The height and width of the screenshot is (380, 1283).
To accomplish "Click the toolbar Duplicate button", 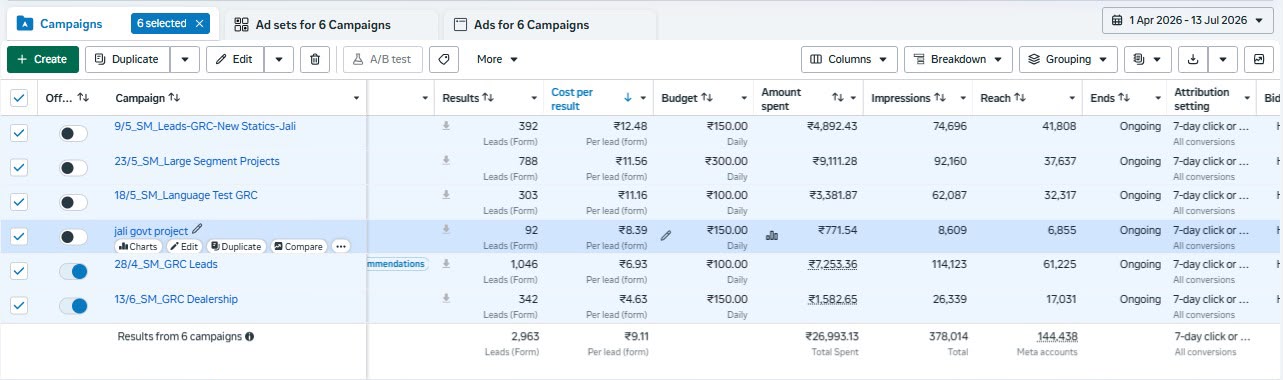I will [127, 59].
